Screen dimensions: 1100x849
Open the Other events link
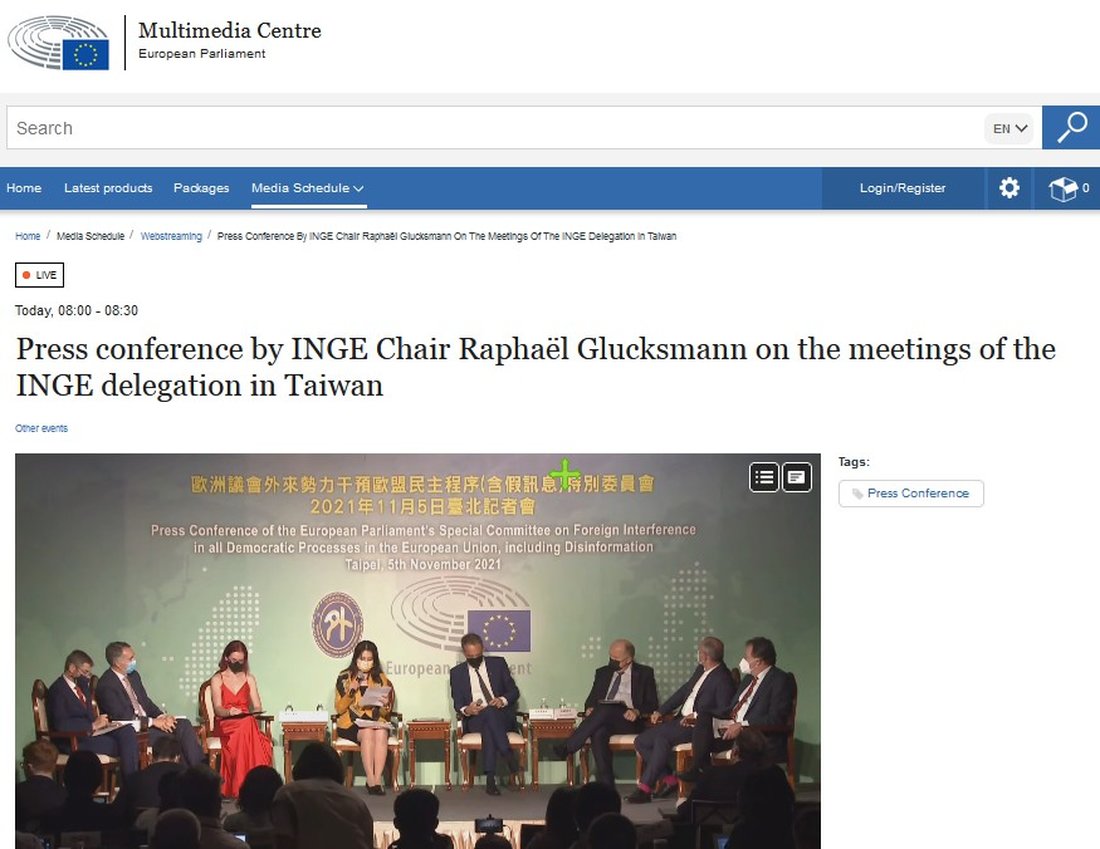tap(41, 428)
